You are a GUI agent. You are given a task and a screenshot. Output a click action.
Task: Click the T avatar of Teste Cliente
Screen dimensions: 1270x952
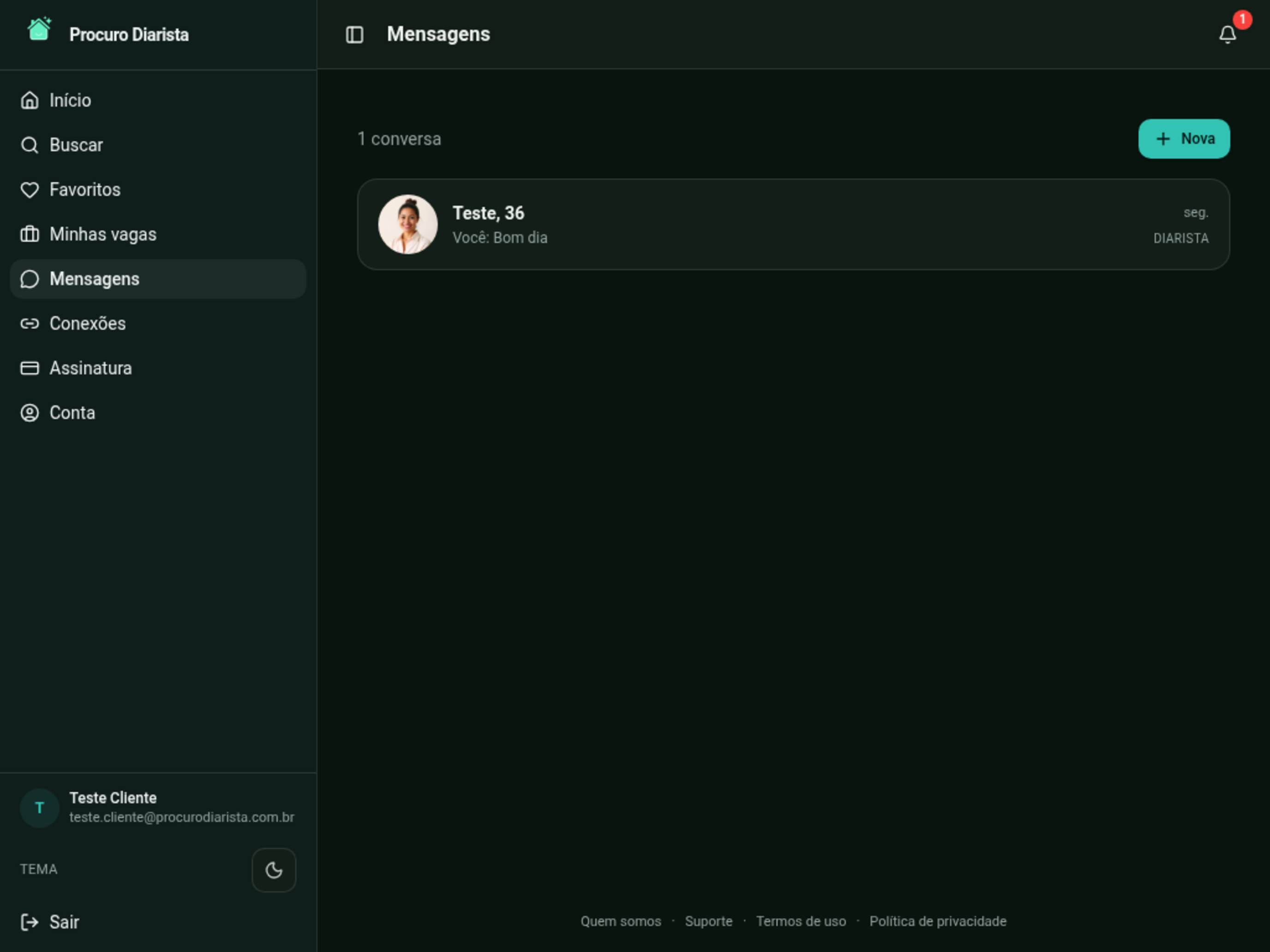pyautogui.click(x=40, y=808)
